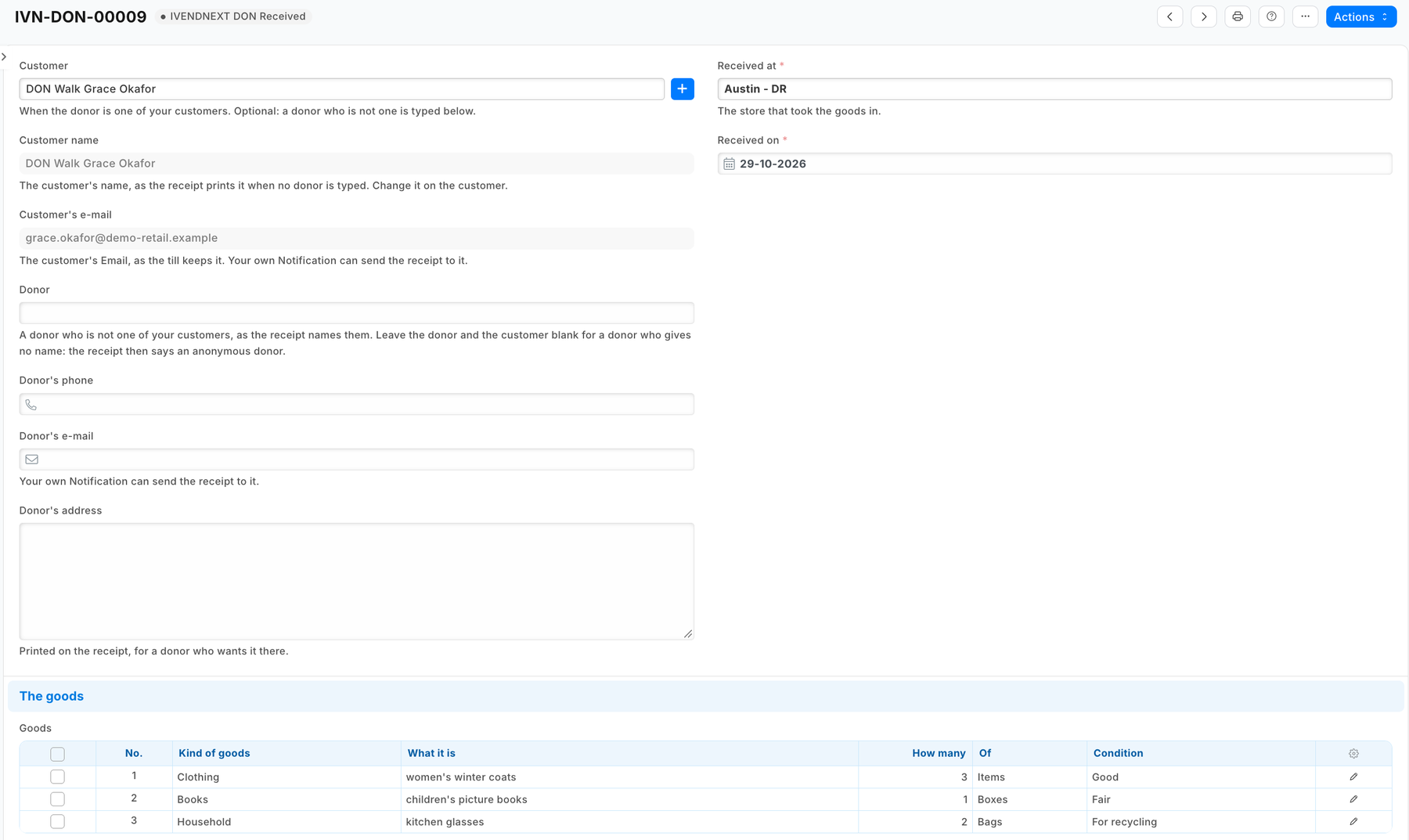Open the Actions dropdown button
The width and height of the screenshot is (1409, 840).
(x=1360, y=16)
